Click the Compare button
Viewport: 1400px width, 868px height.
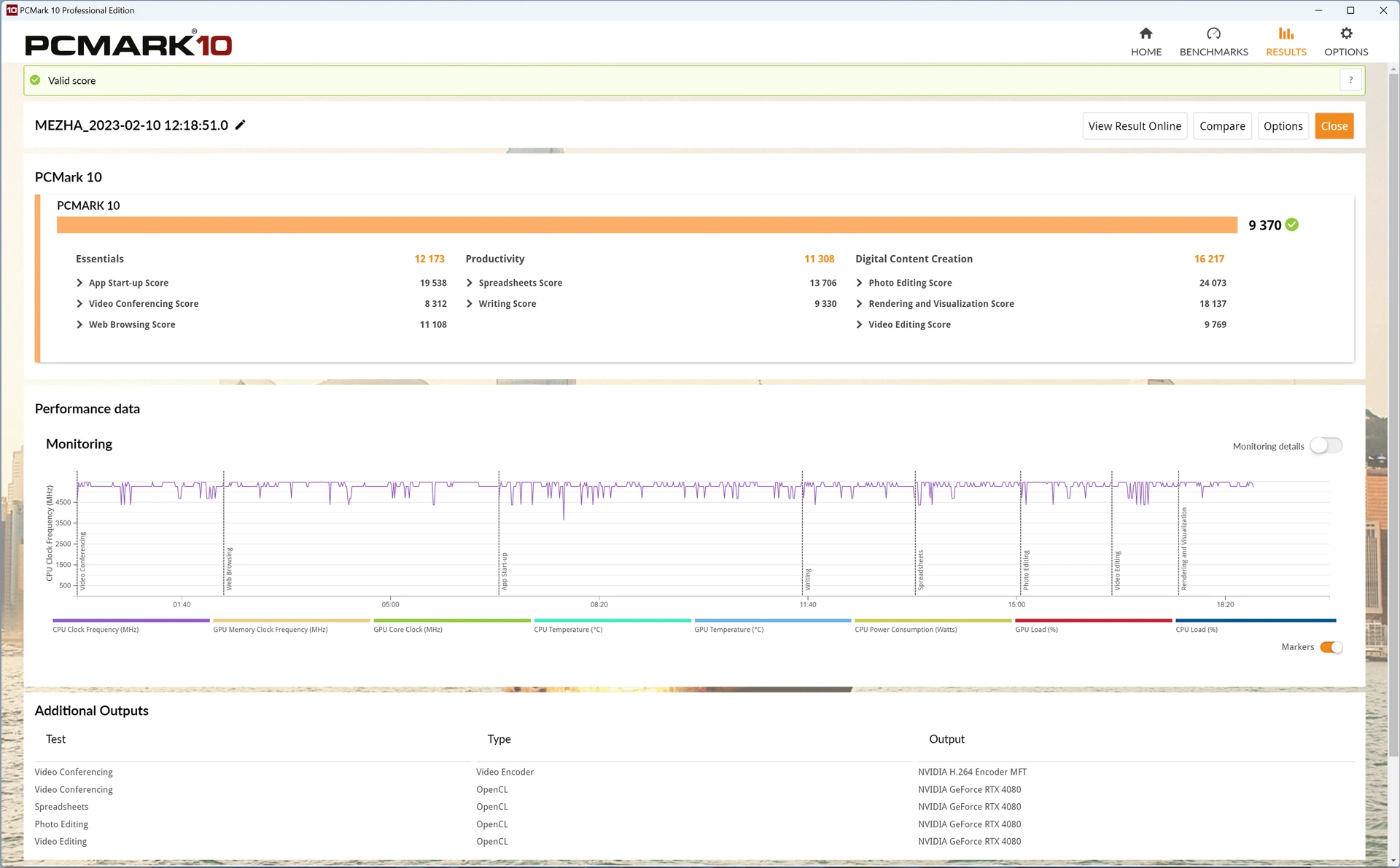[x=1222, y=126]
